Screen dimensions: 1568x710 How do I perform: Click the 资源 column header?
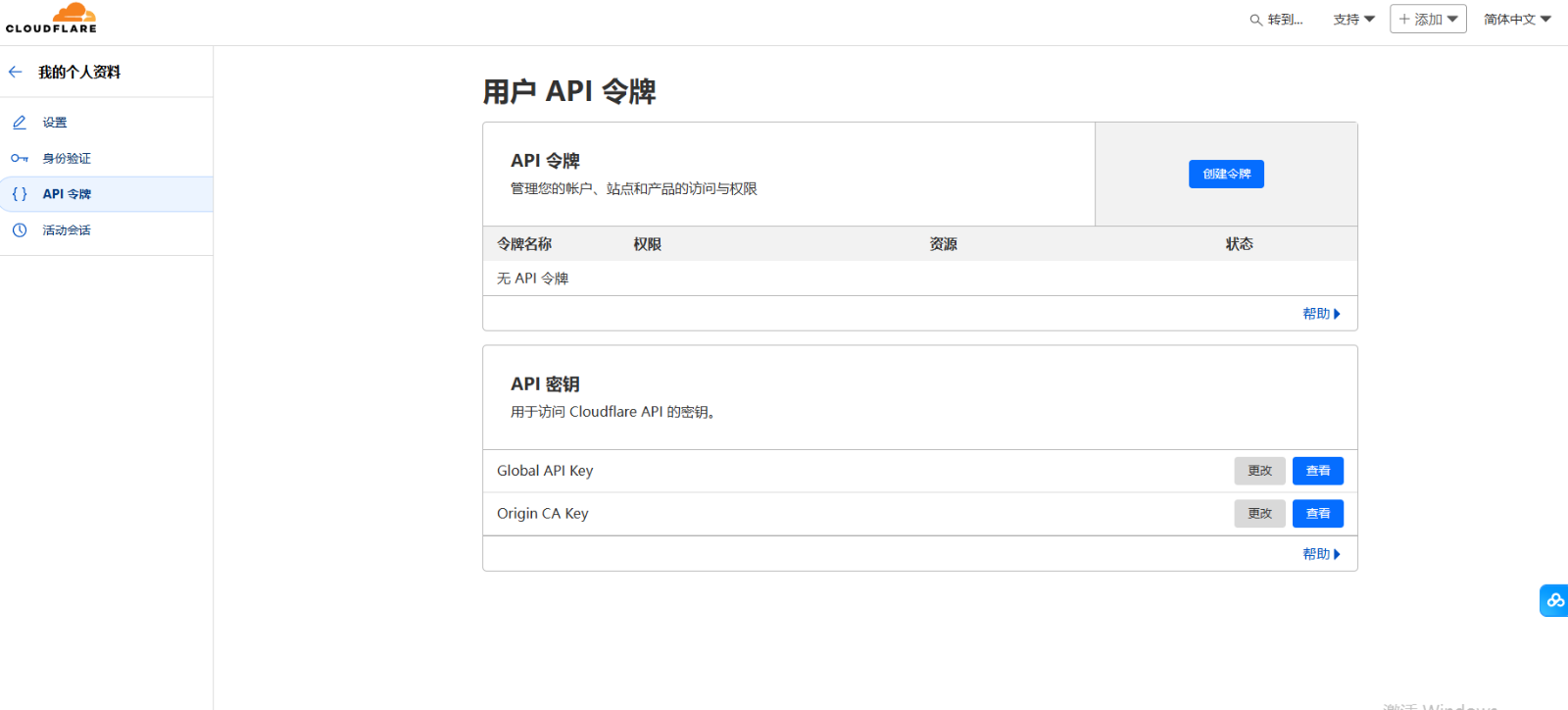click(x=944, y=244)
